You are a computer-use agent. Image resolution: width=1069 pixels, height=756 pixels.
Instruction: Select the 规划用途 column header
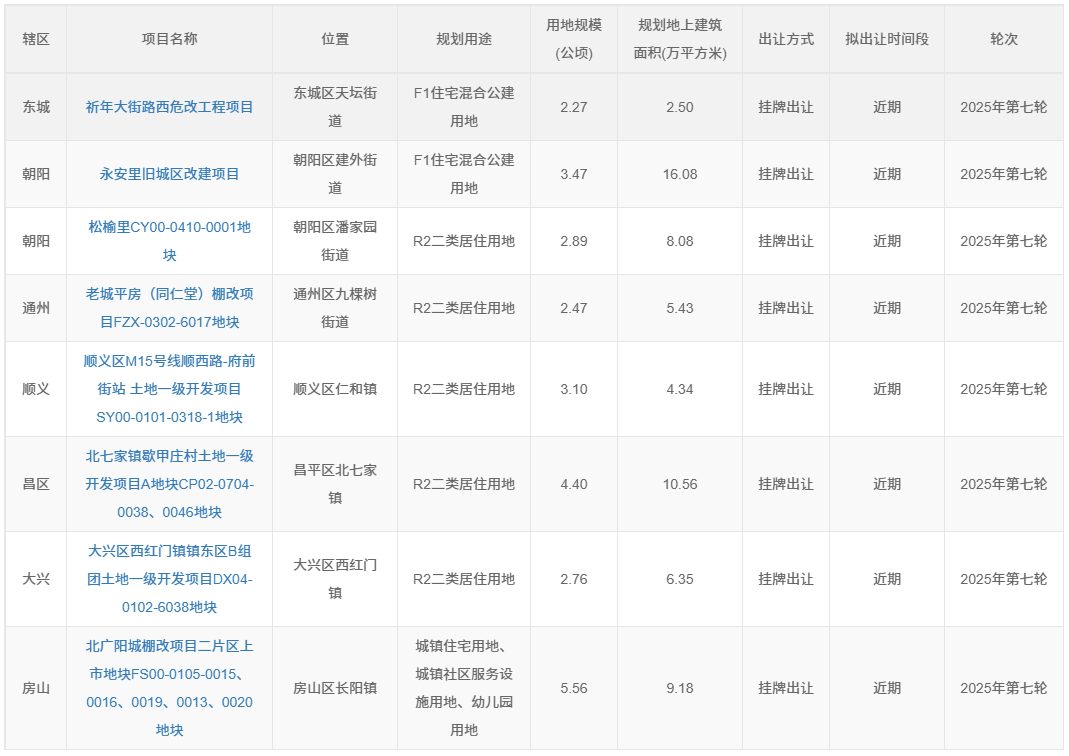pos(464,39)
